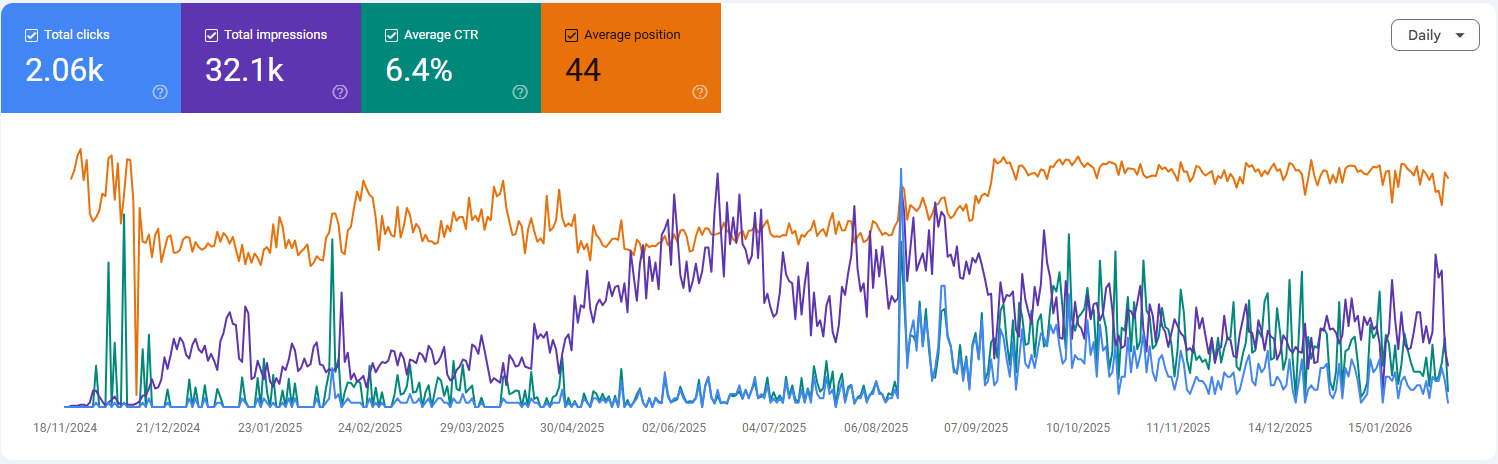Image resolution: width=1498 pixels, height=464 pixels.
Task: Select the 44 average position value
Action: coord(583,70)
